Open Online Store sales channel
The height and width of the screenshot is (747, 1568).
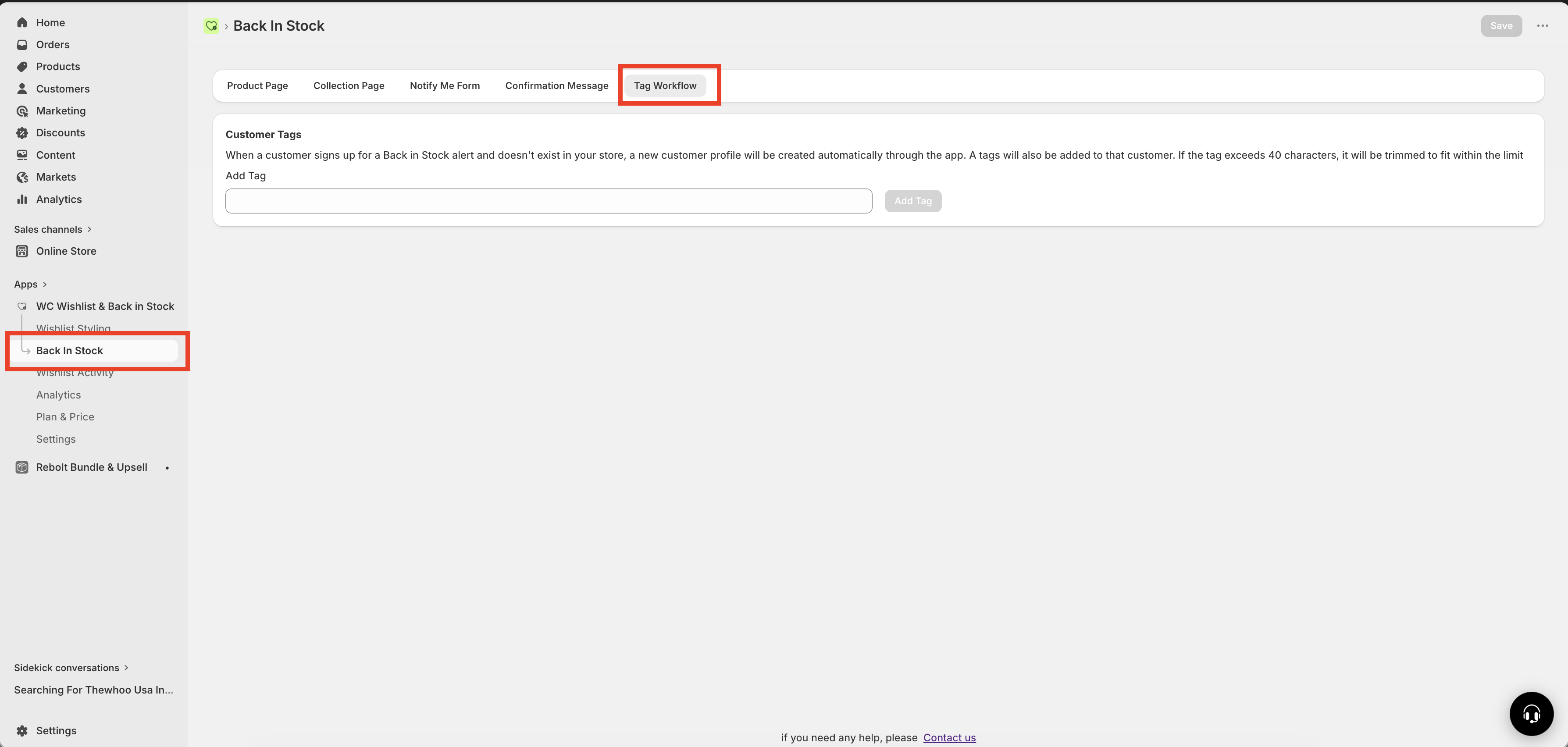(66, 251)
